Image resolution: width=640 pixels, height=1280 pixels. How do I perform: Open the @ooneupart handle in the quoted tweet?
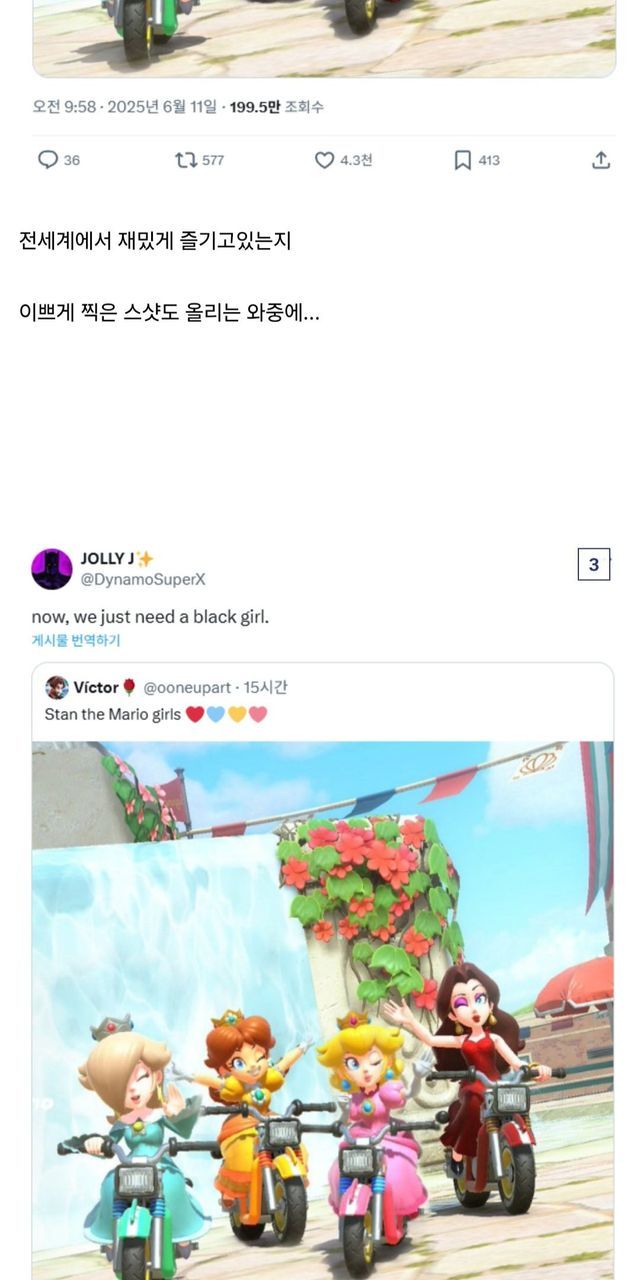point(187,688)
